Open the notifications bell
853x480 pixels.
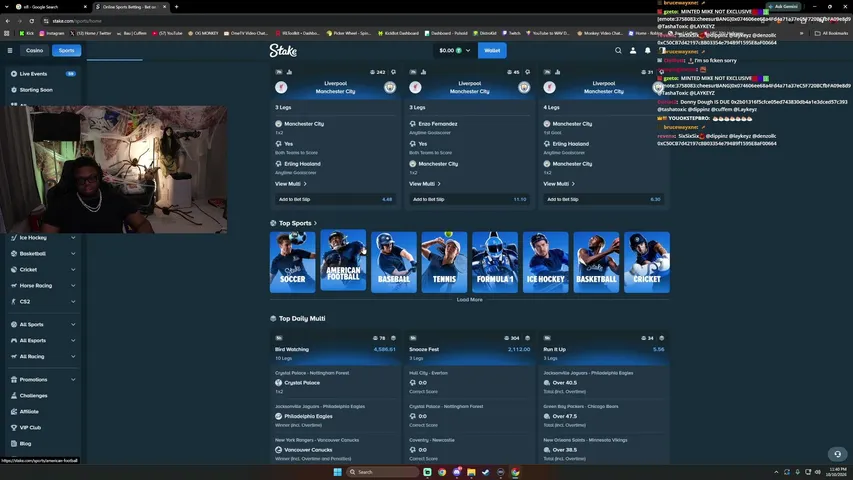coord(647,51)
